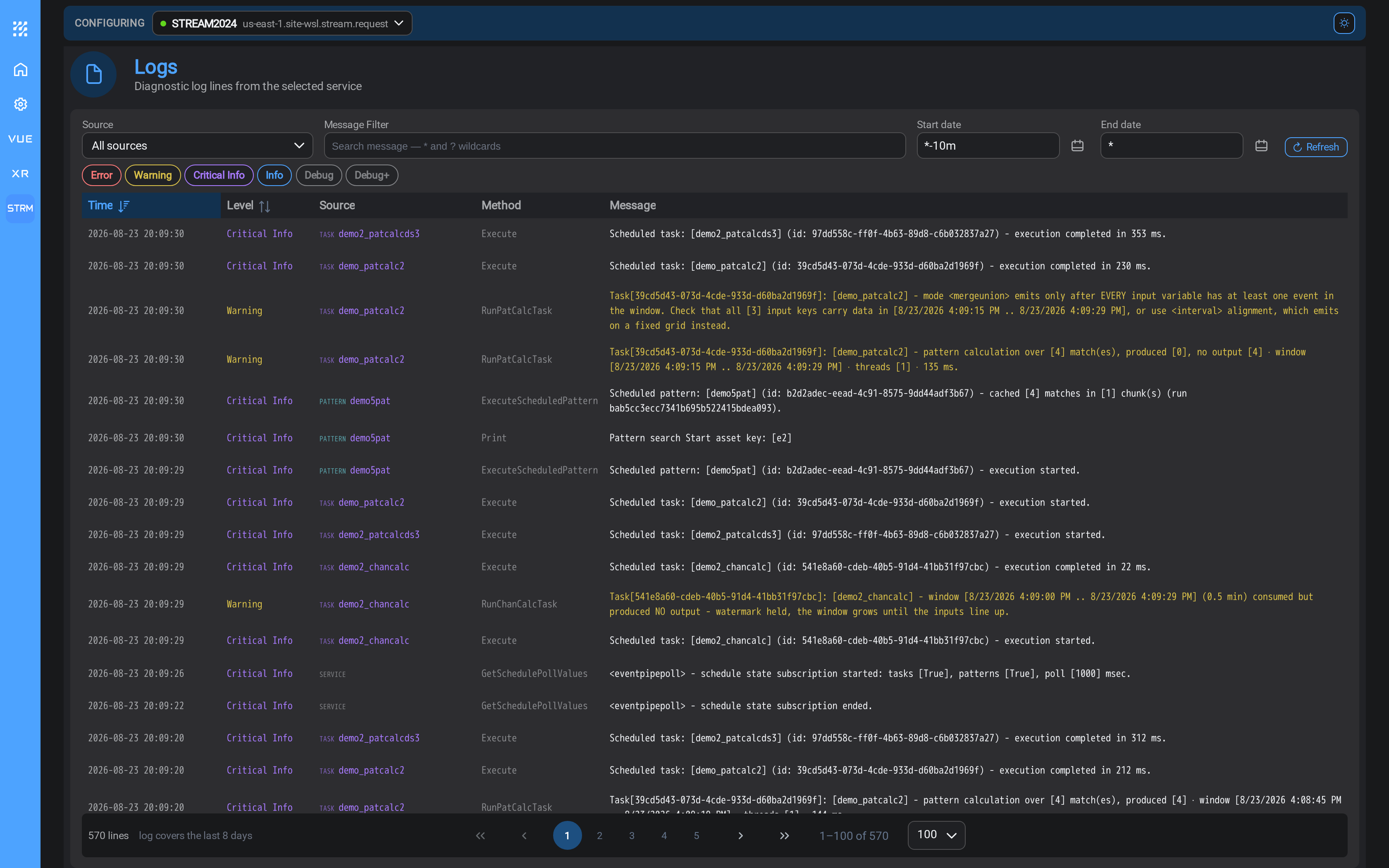Go to page 3
This screenshot has height=868, width=1389.
point(631,836)
